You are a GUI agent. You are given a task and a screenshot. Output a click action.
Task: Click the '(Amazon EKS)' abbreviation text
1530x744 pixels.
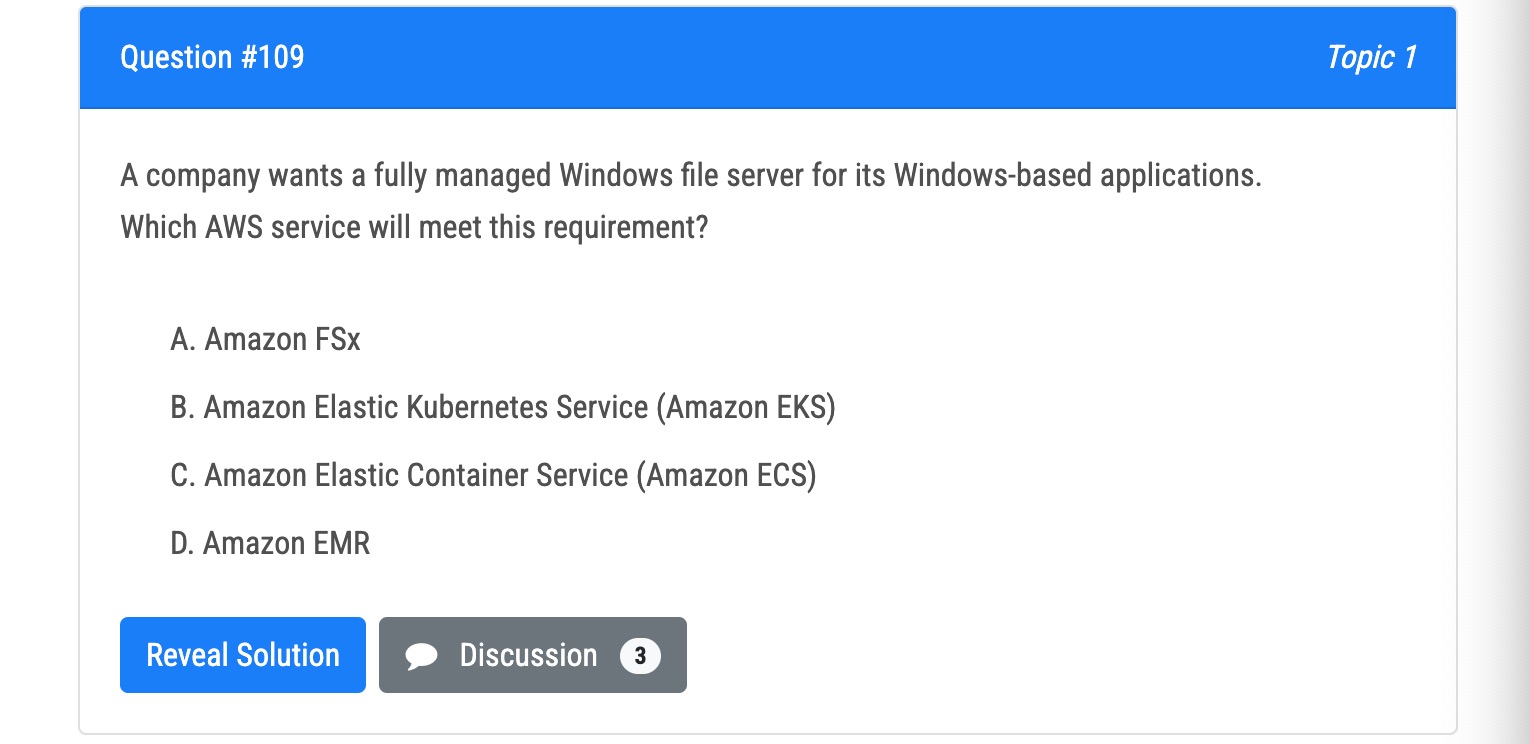[x=746, y=408]
